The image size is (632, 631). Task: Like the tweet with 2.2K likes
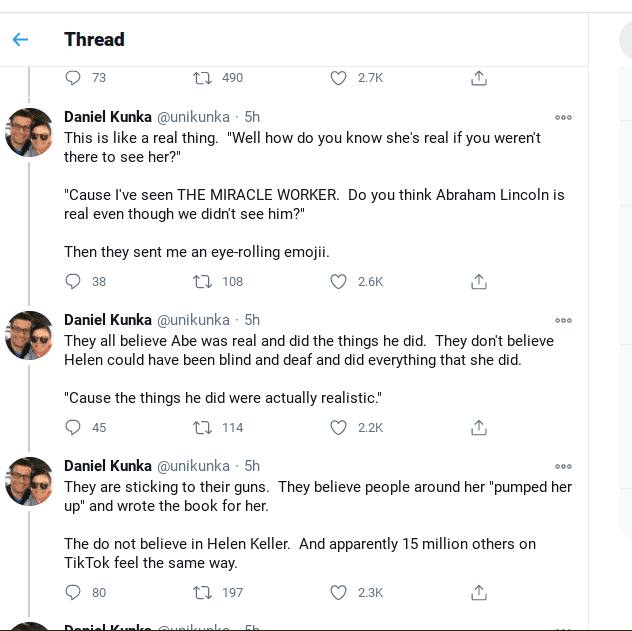pos(338,428)
